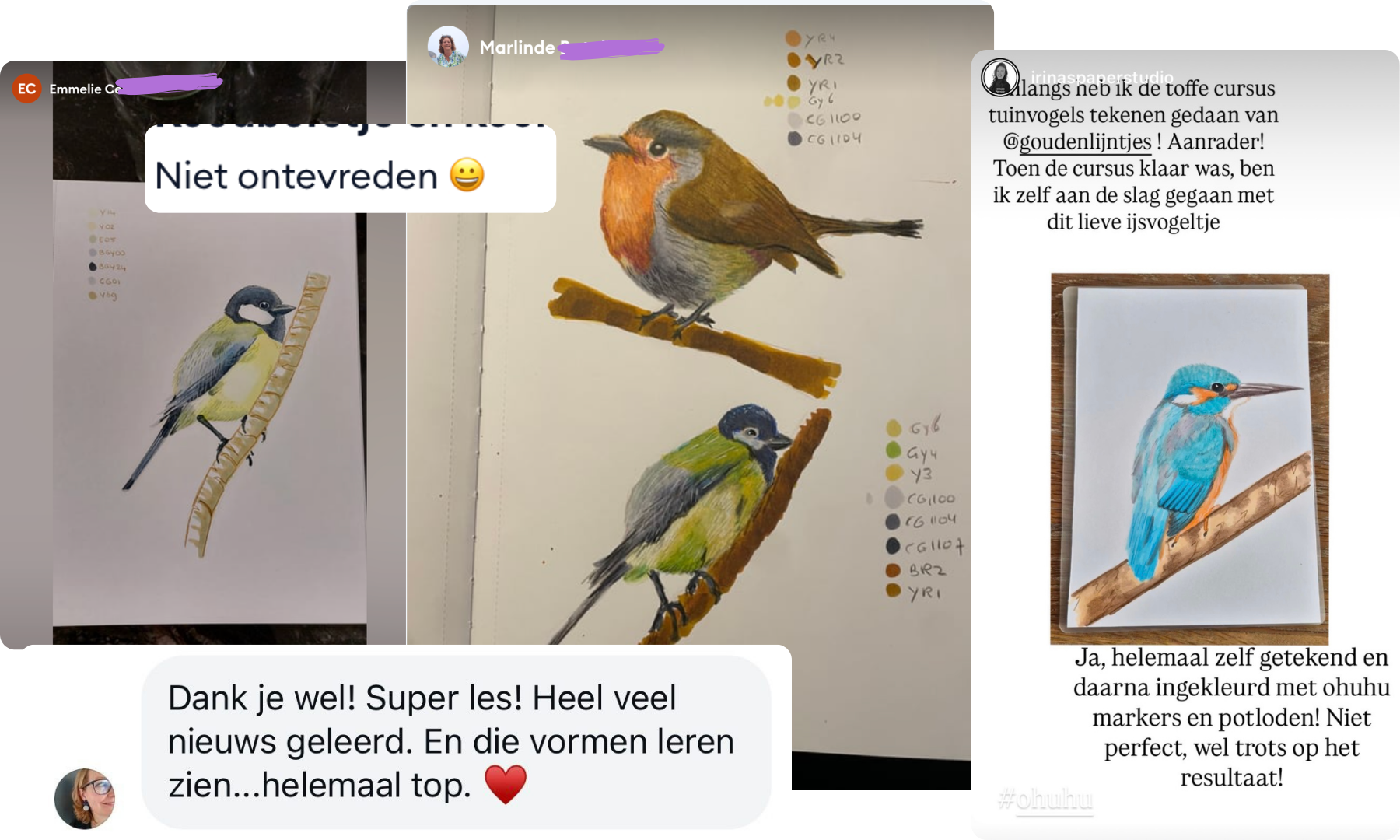Click the smiling face emoji

(x=467, y=175)
